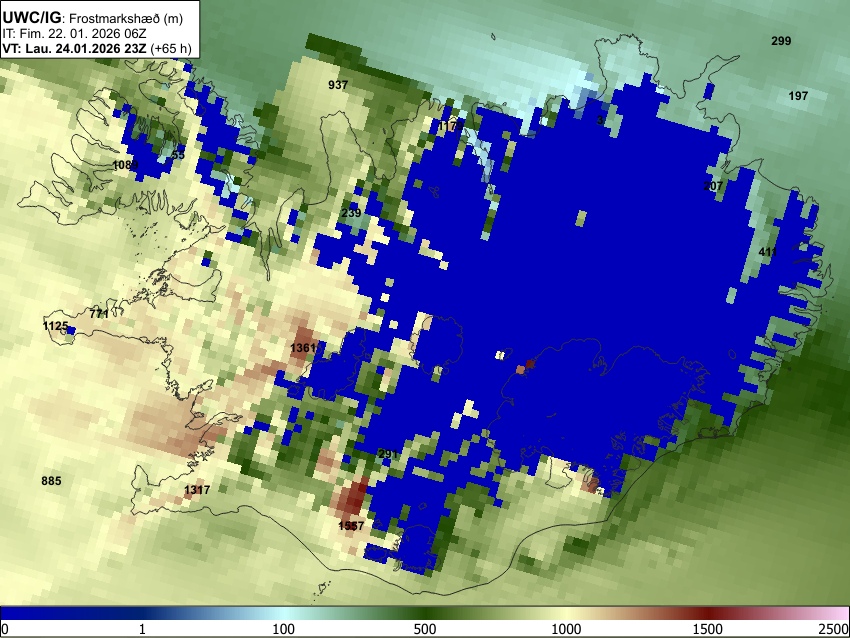Click the 100 tick on the color scale
Viewport: 850px width, 638px height.
click(x=284, y=629)
